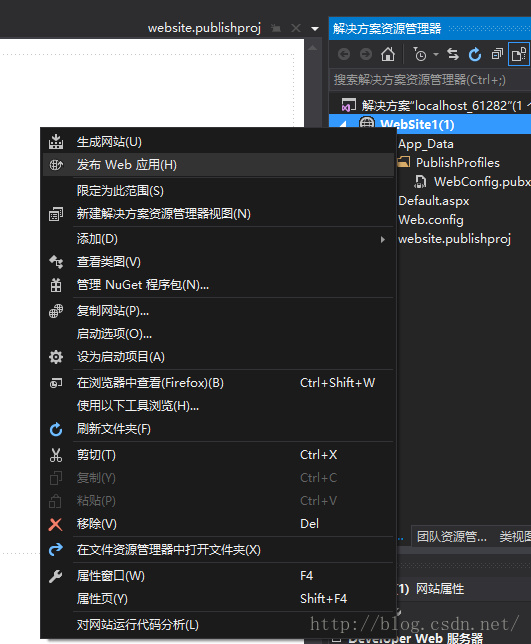Click the gear icon beside 设为启动项目
The width and height of the screenshot is (531, 644).
(56, 357)
